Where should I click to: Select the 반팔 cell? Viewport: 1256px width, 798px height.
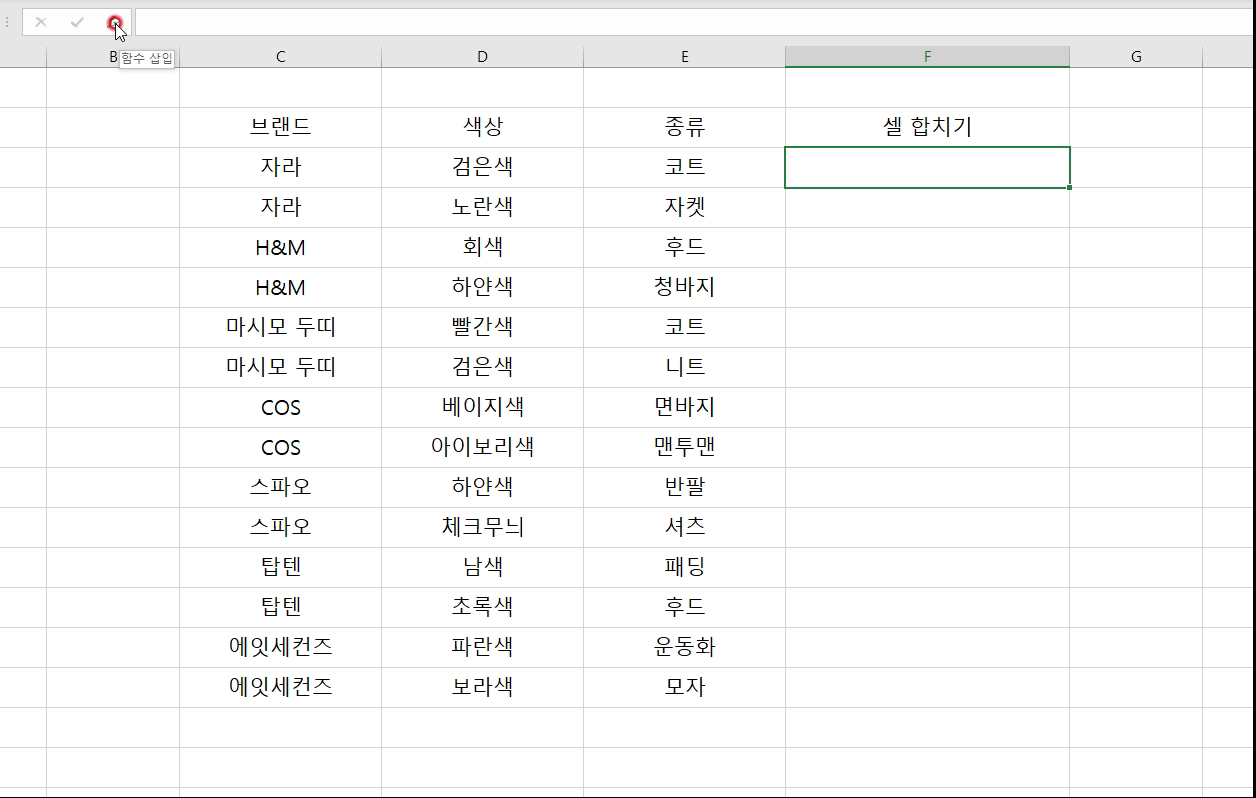pos(685,487)
